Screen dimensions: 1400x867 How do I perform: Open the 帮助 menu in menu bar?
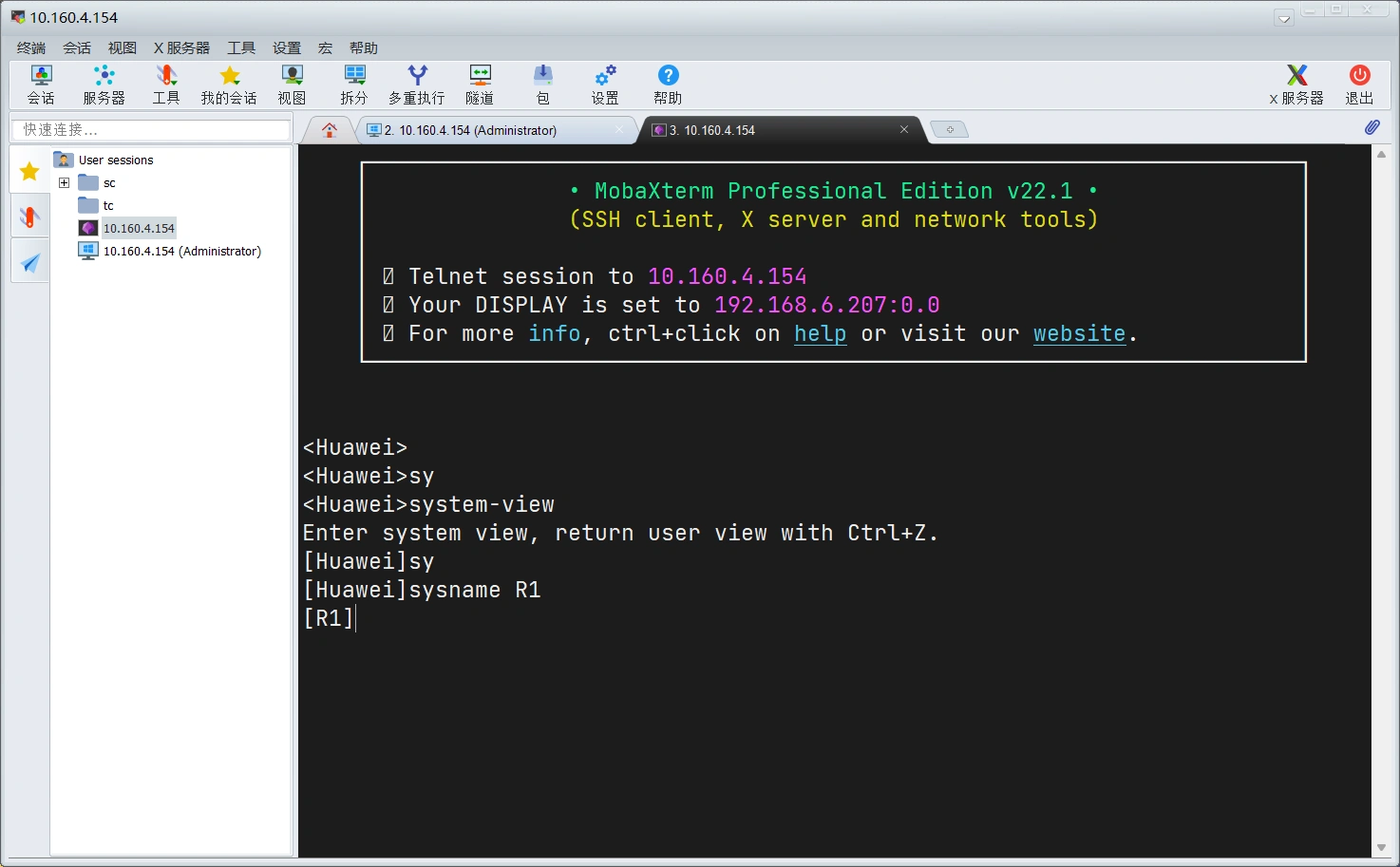coord(364,47)
